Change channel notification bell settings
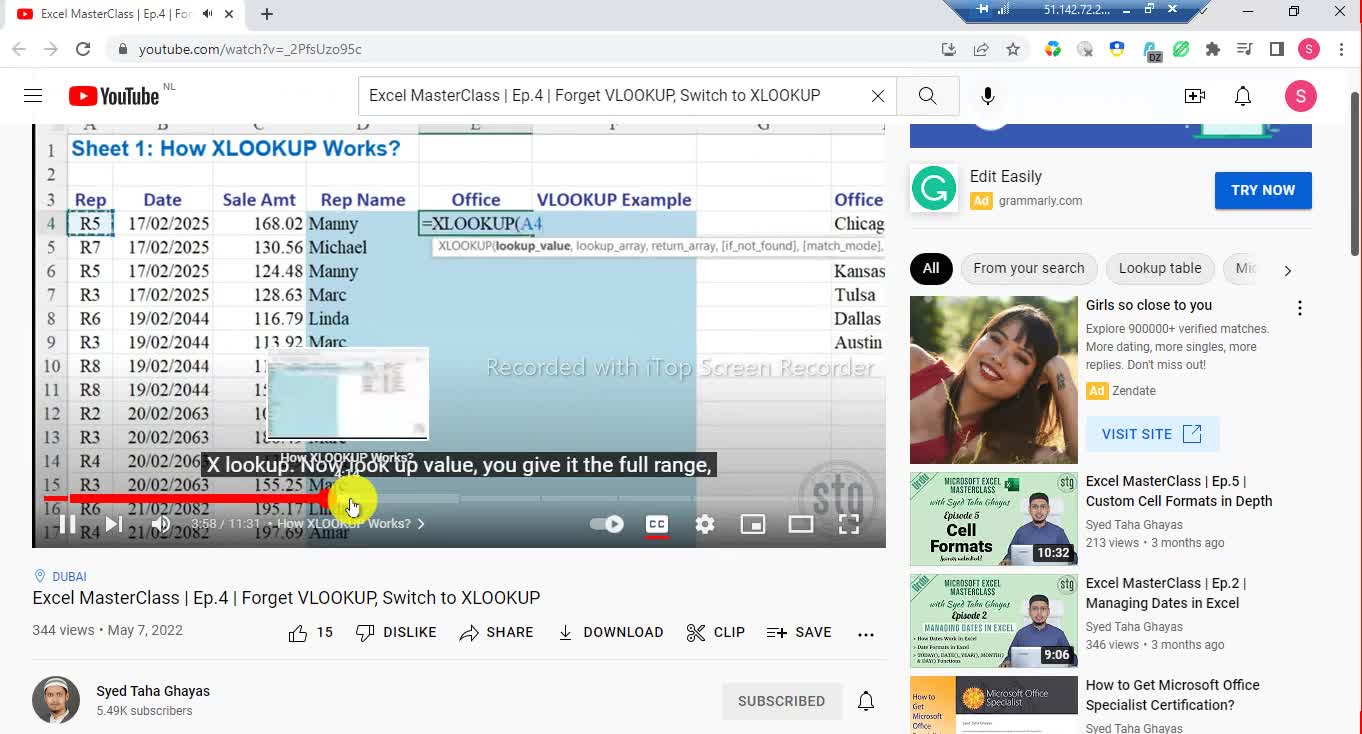 click(866, 702)
